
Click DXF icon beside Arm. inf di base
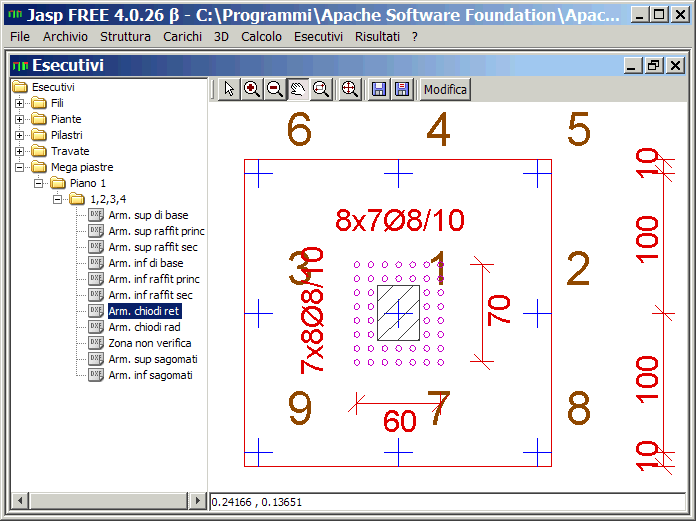[96, 263]
